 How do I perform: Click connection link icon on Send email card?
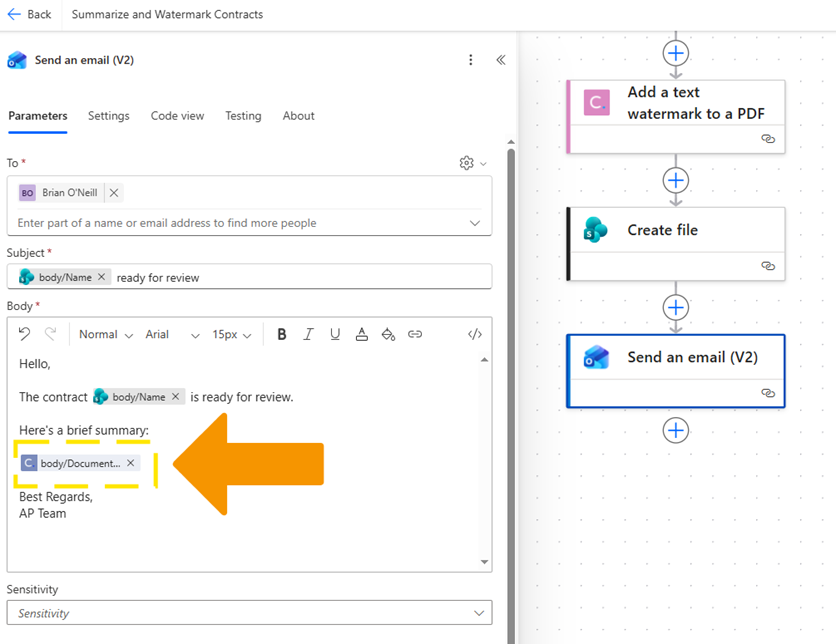[x=768, y=393]
